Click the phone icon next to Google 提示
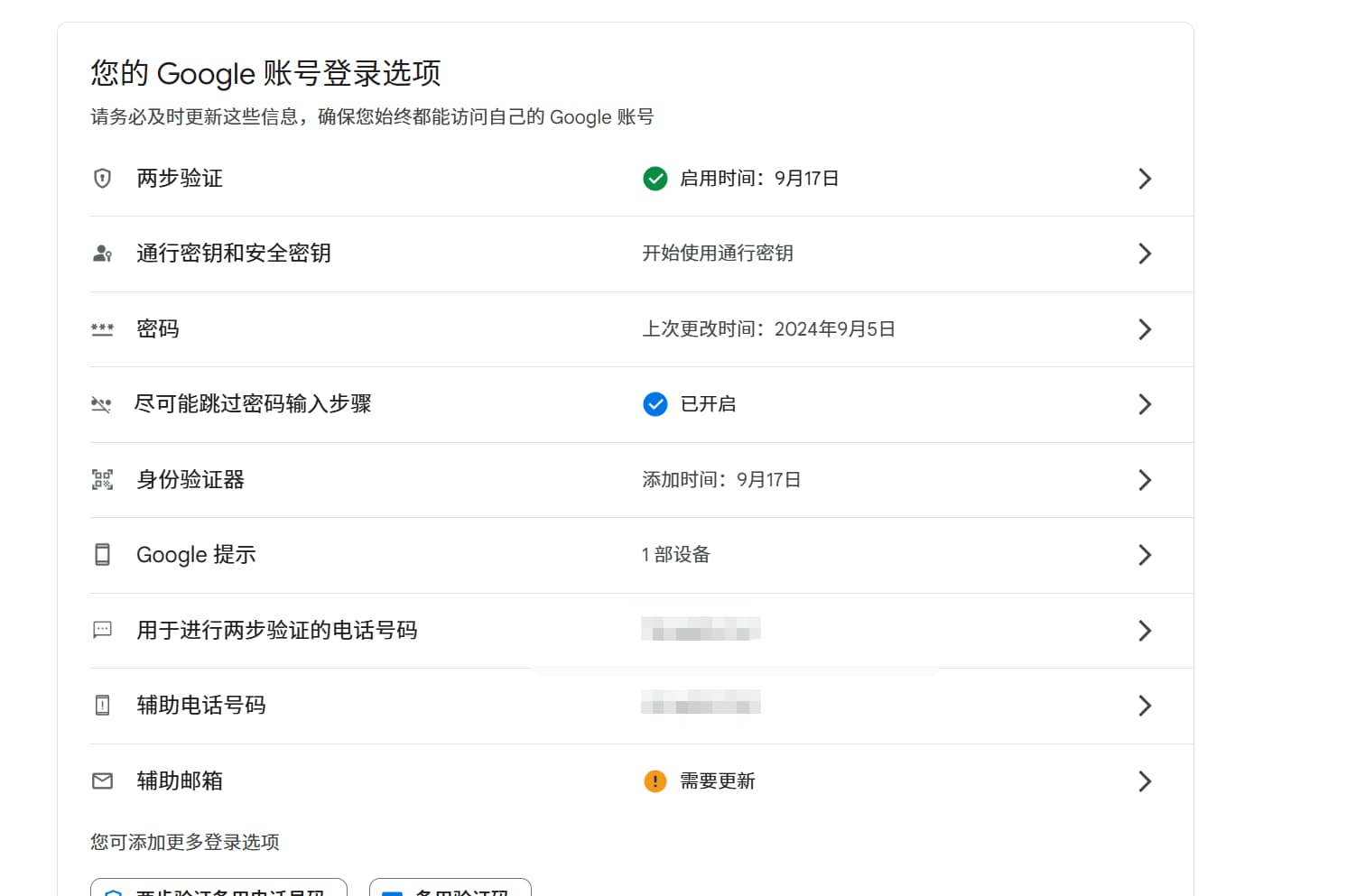The width and height of the screenshot is (1365, 896). coord(103,555)
